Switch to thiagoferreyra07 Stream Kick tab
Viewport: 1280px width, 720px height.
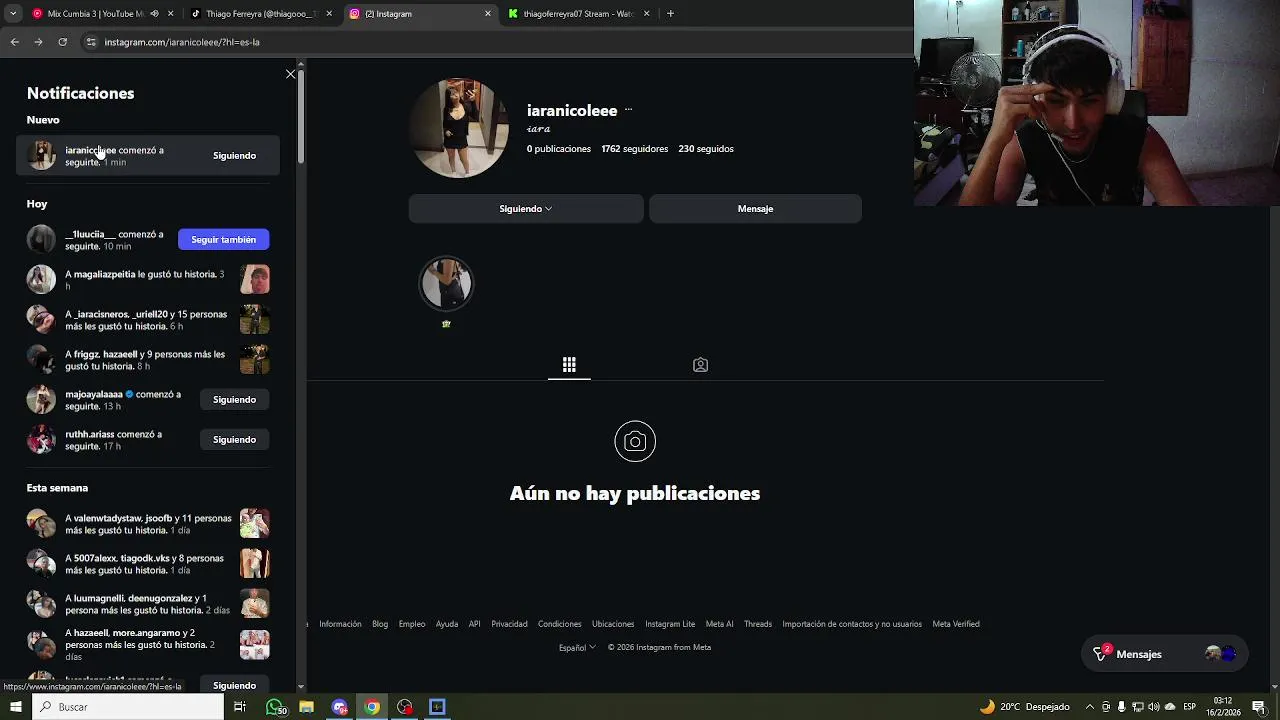(578, 14)
